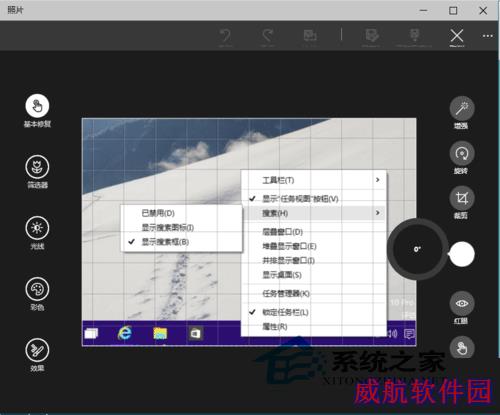Image resolution: width=500 pixels, height=415 pixels.
Task: Click 属性(R) in the pictured menu
Action: point(275,326)
